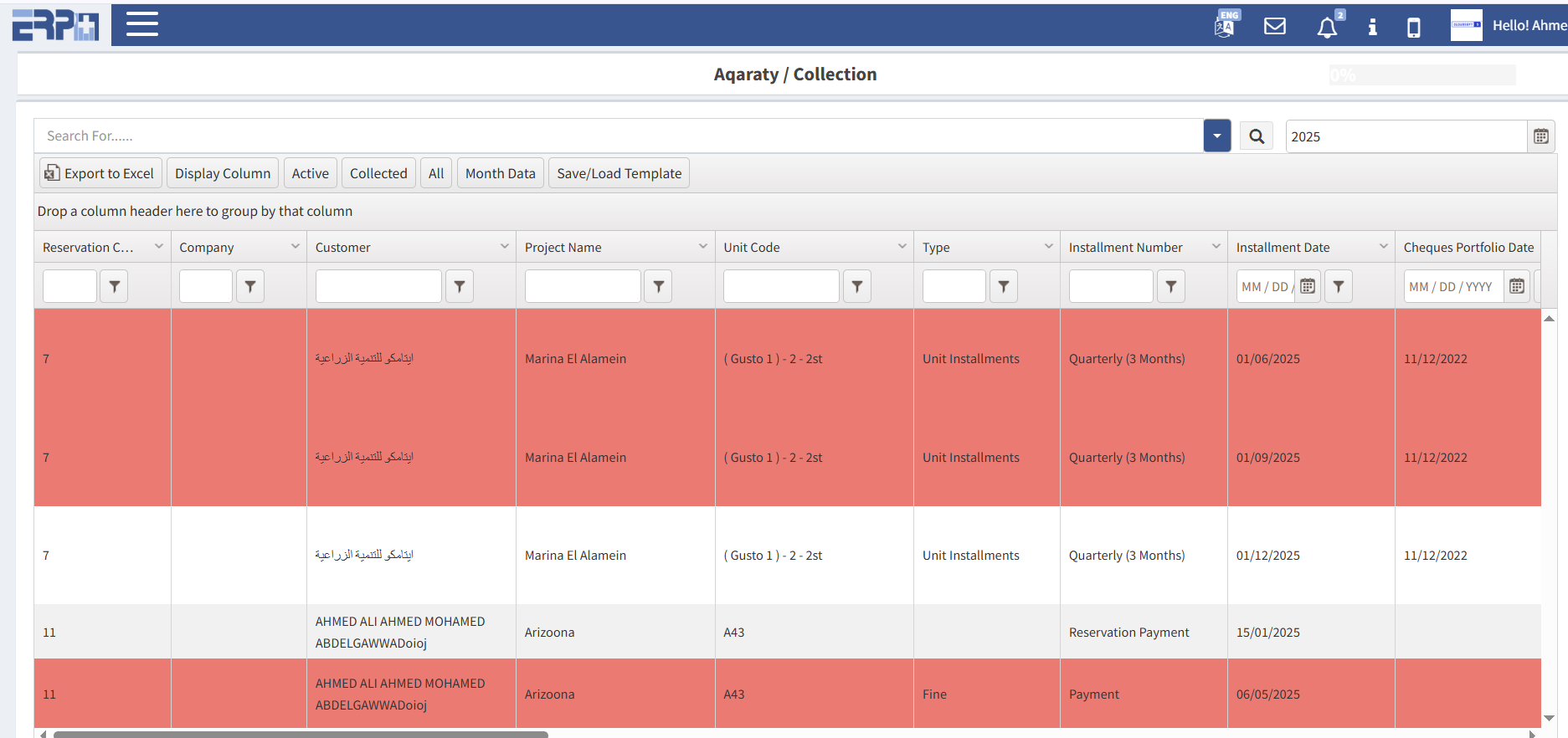Screen dimensions: 1568x738
Task: Open the hamburger navigation menu
Action: point(142,24)
